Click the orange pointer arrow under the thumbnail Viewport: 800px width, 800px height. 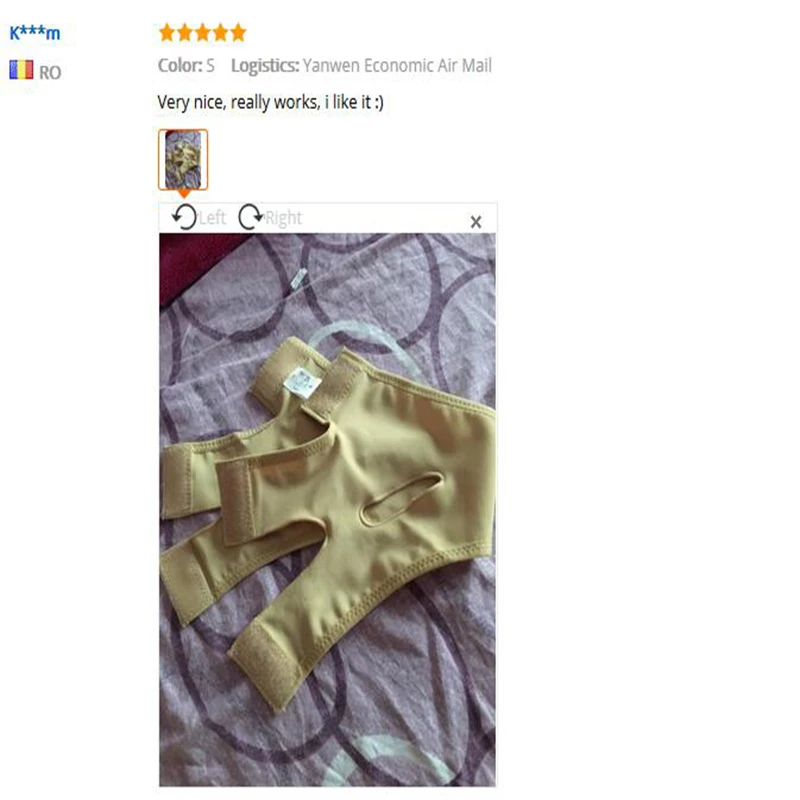click(184, 194)
